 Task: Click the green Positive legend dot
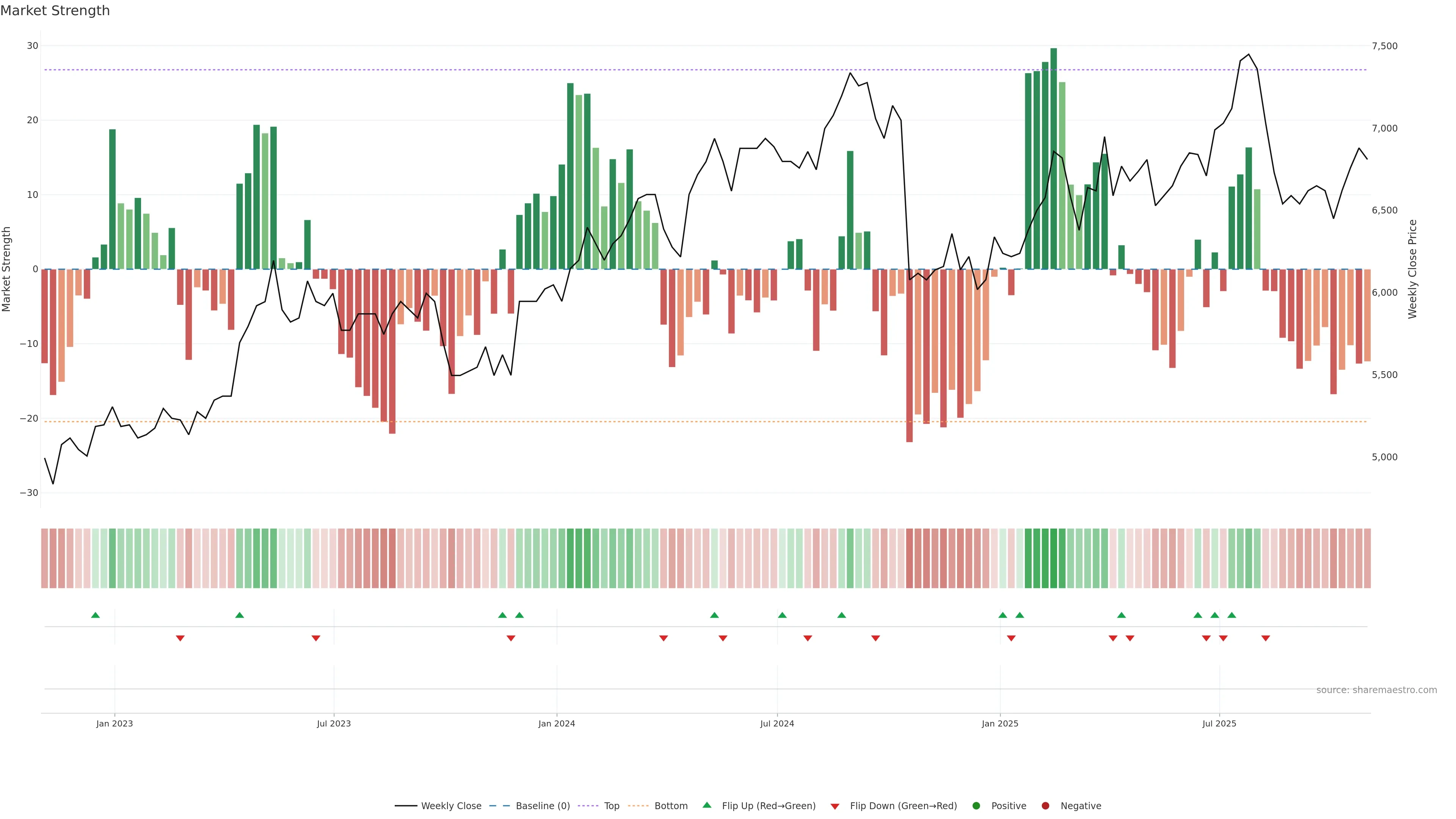[x=976, y=805]
